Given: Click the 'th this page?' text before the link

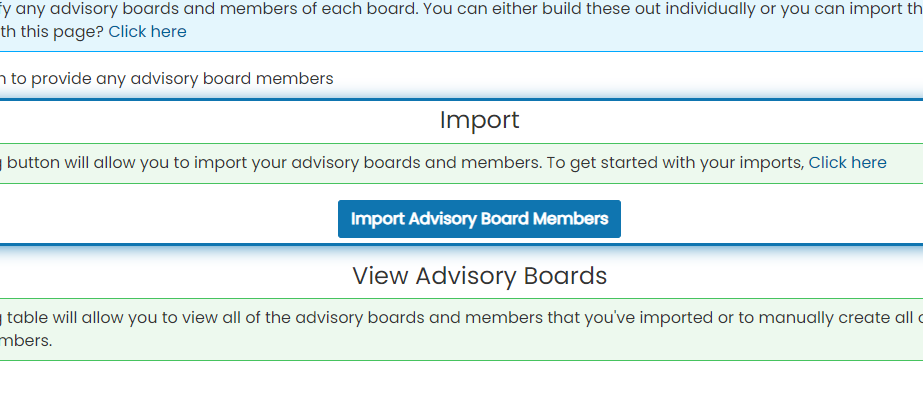Looking at the screenshot, I should coord(52,32).
